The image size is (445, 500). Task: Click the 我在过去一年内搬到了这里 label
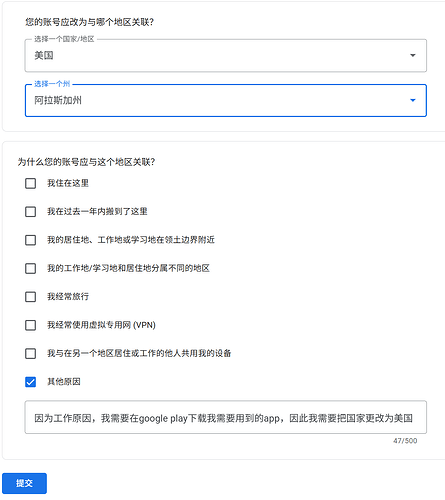pos(97,212)
